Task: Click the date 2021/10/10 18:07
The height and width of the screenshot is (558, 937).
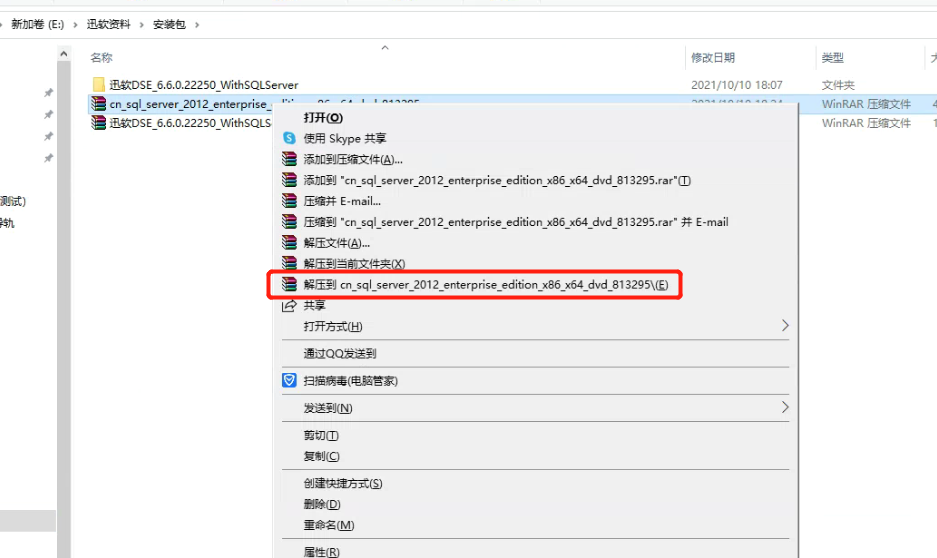Action: click(737, 85)
